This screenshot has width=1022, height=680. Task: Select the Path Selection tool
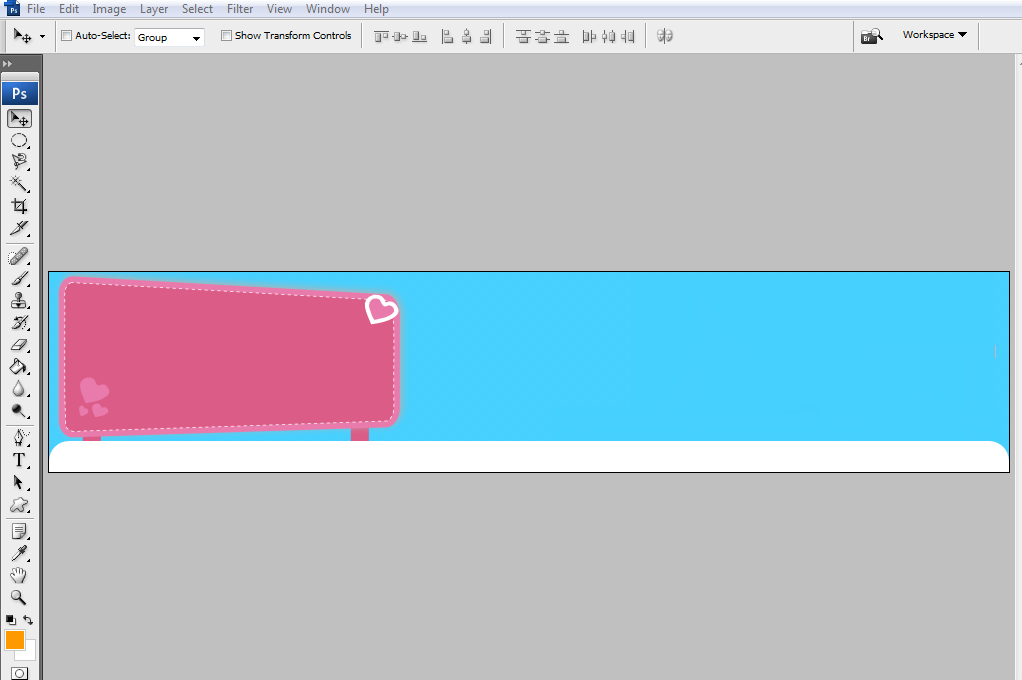point(20,482)
